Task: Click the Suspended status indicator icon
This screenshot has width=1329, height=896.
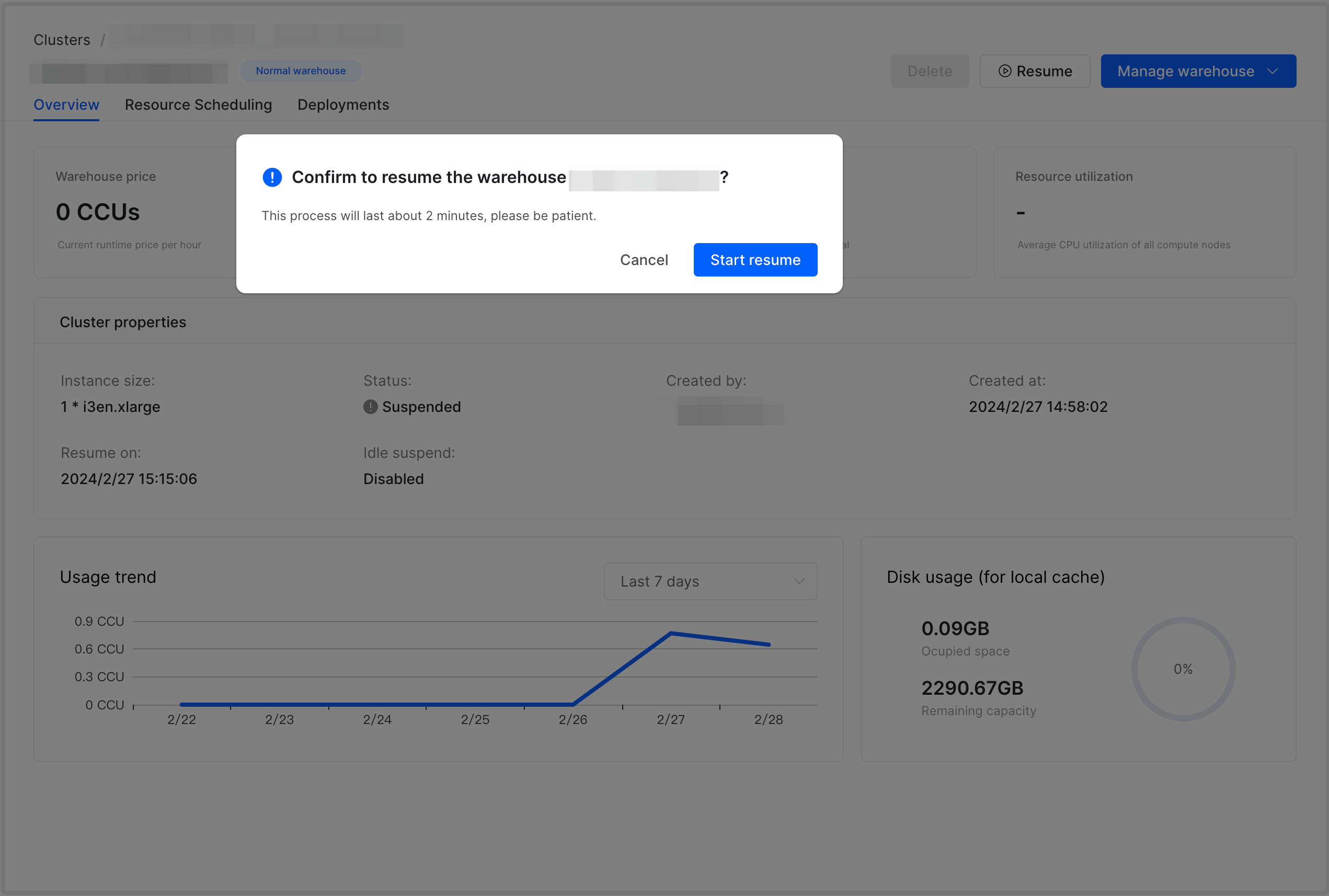Action: pyautogui.click(x=370, y=407)
